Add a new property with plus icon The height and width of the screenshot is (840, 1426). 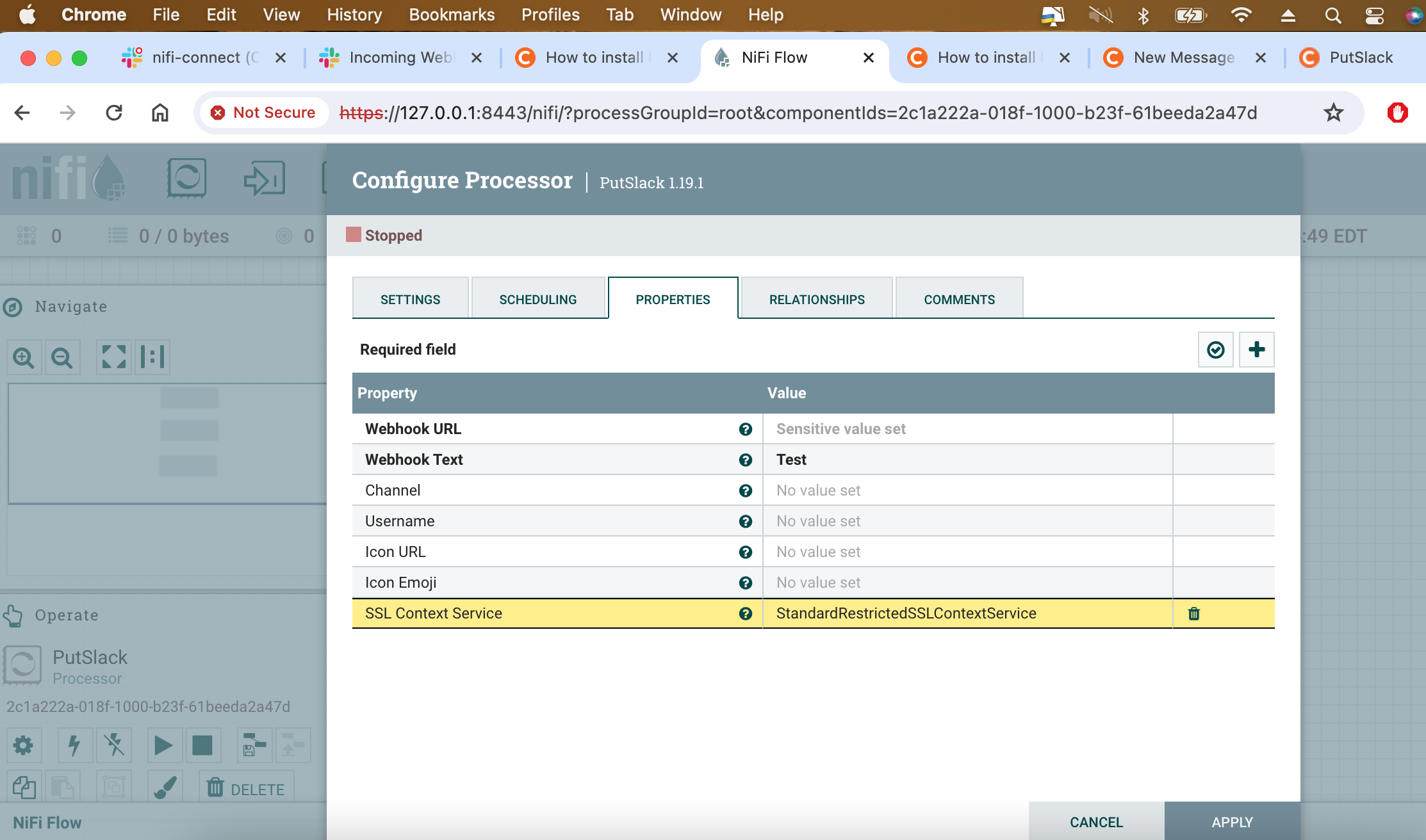tap(1256, 350)
